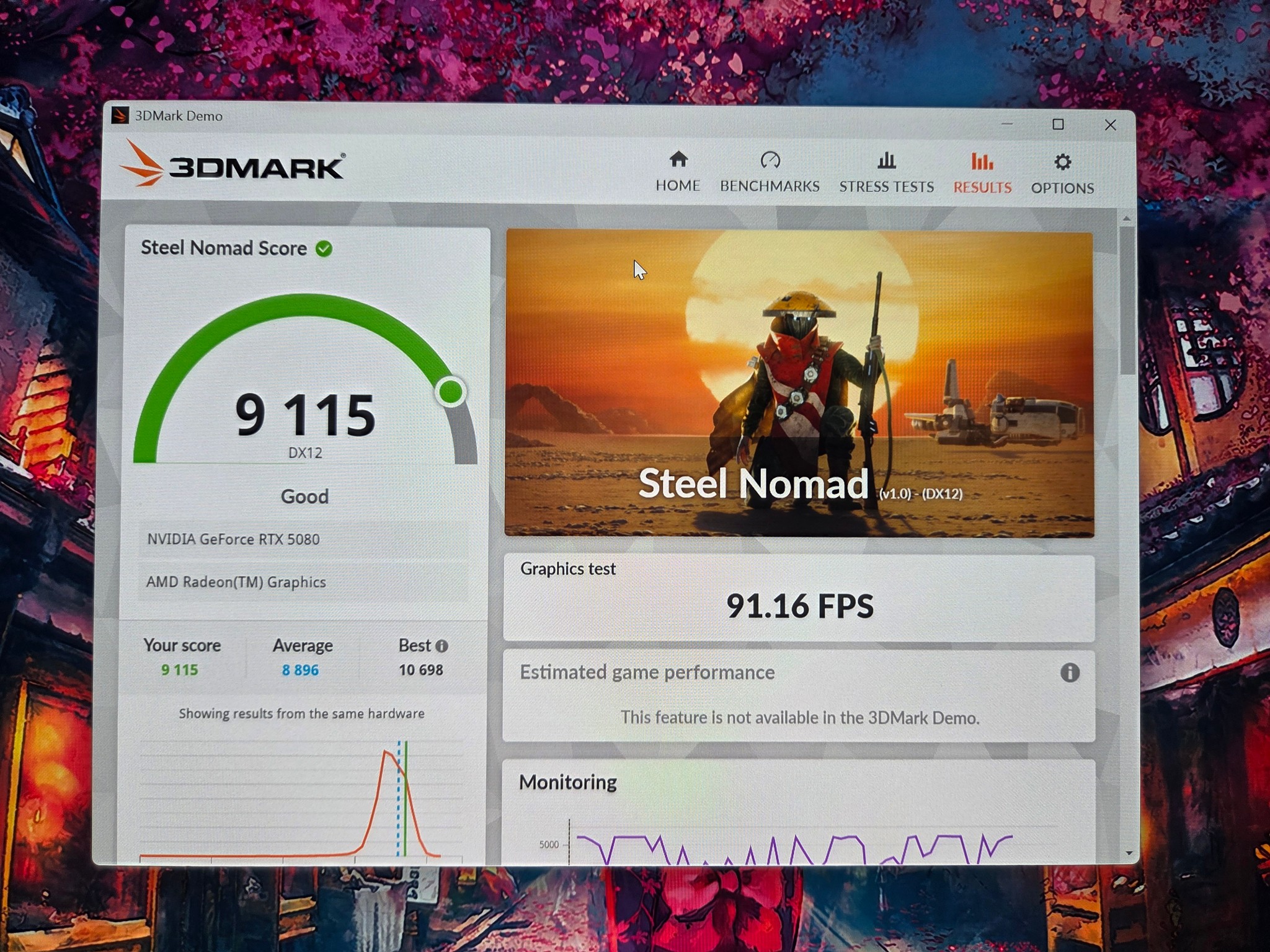Click the DX12 label under the score
This screenshot has width=1270, height=952.
pos(305,453)
